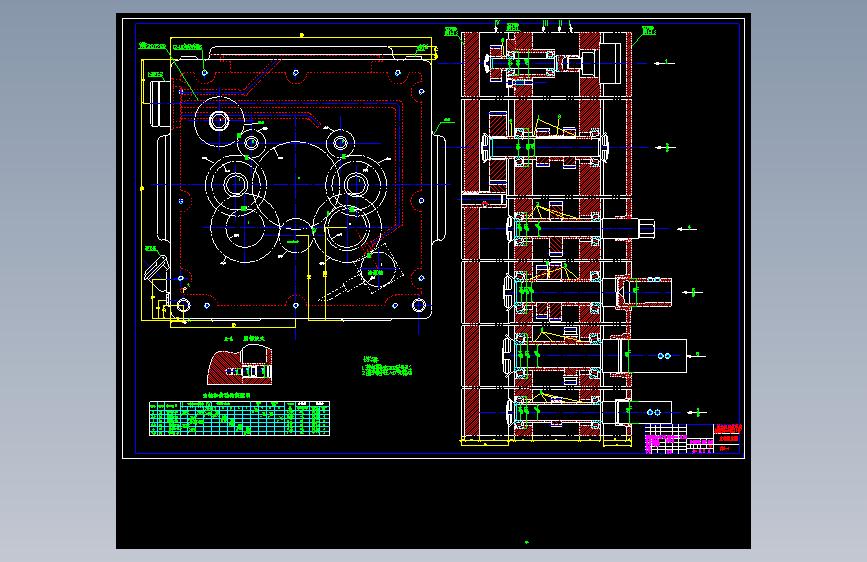Image resolution: width=867 pixels, height=562 pixels.
Task: Select the cyan gear parameter table
Action: 239,418
